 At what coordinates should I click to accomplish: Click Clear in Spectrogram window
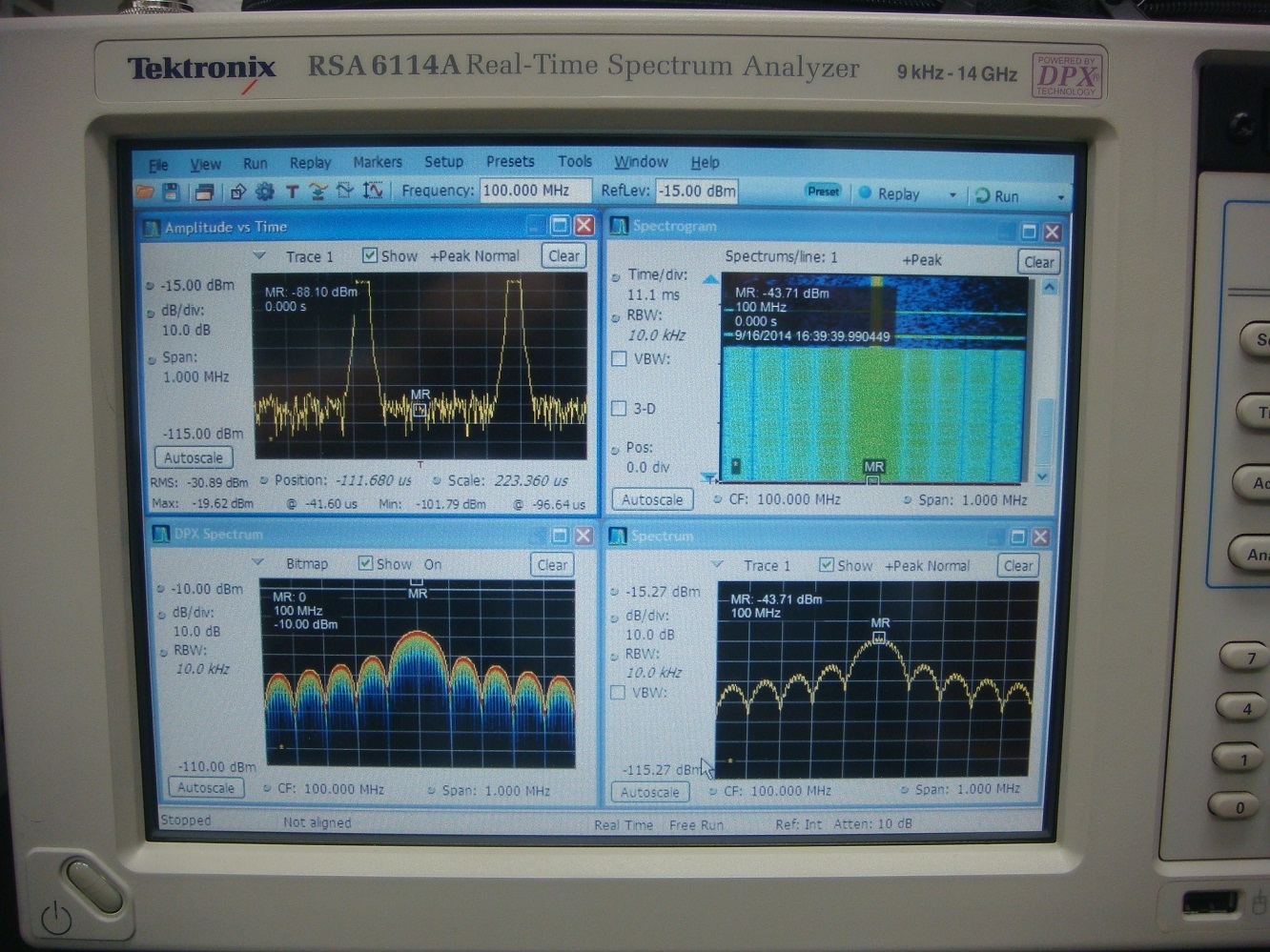click(x=1038, y=262)
